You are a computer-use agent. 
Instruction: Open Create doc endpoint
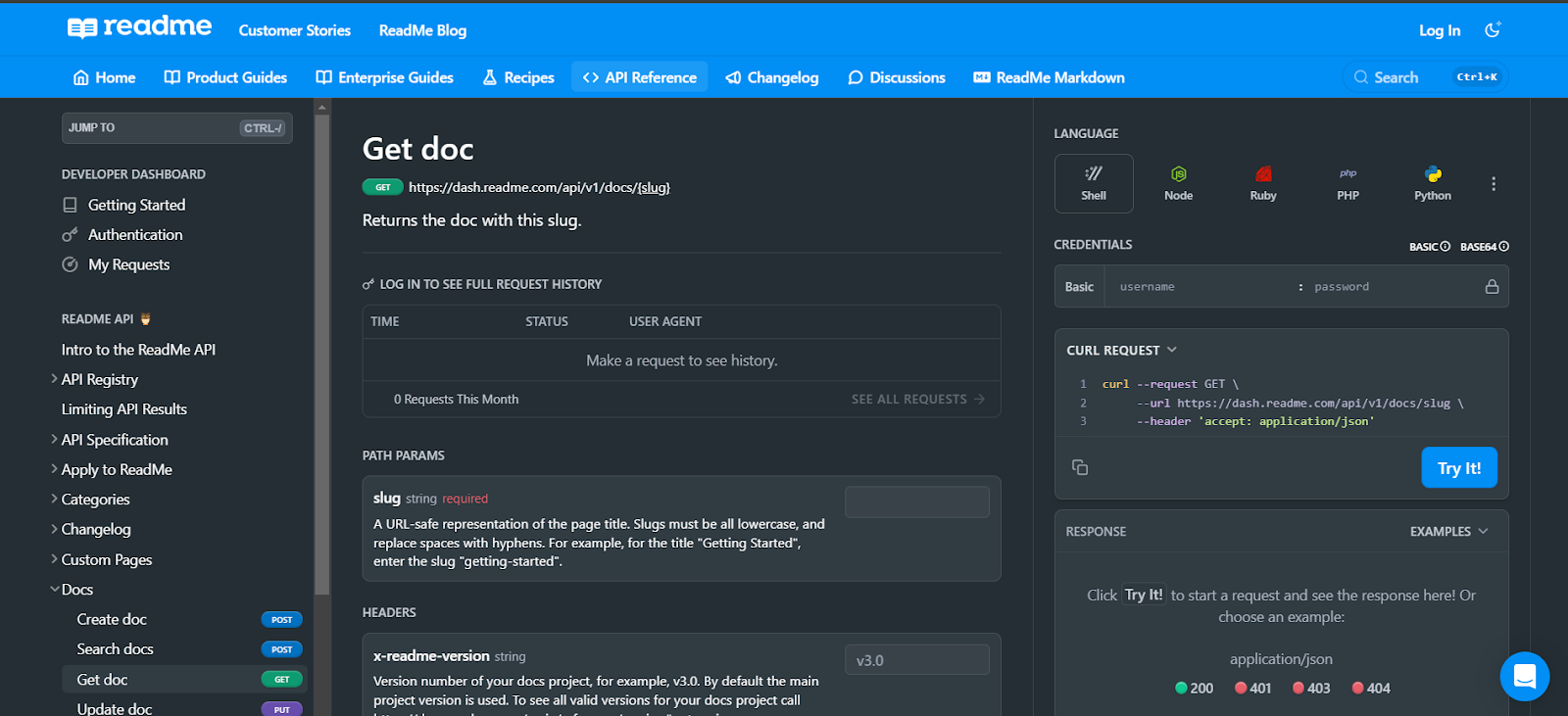(x=183, y=619)
